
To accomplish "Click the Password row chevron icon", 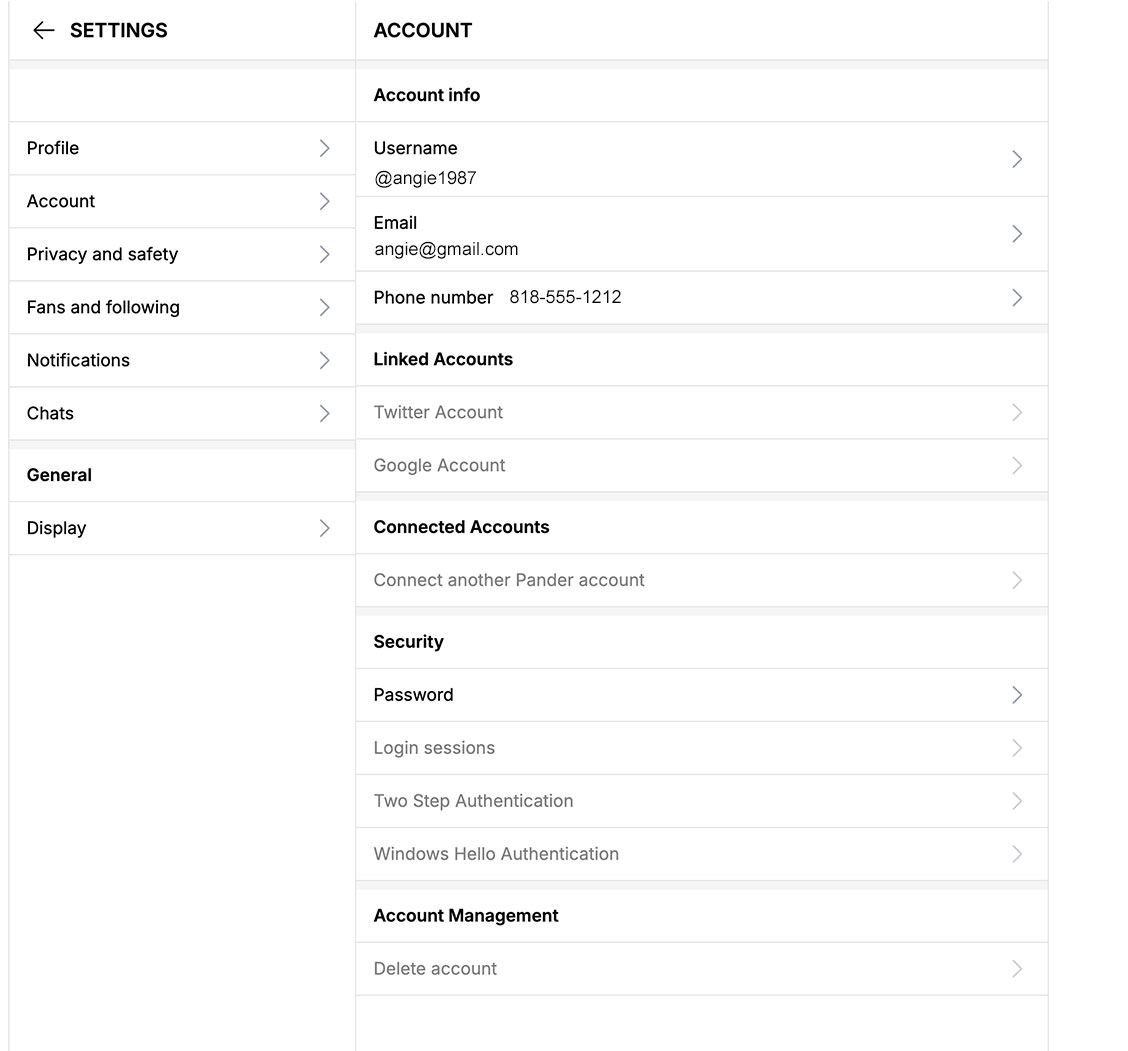I will pos(1017,695).
